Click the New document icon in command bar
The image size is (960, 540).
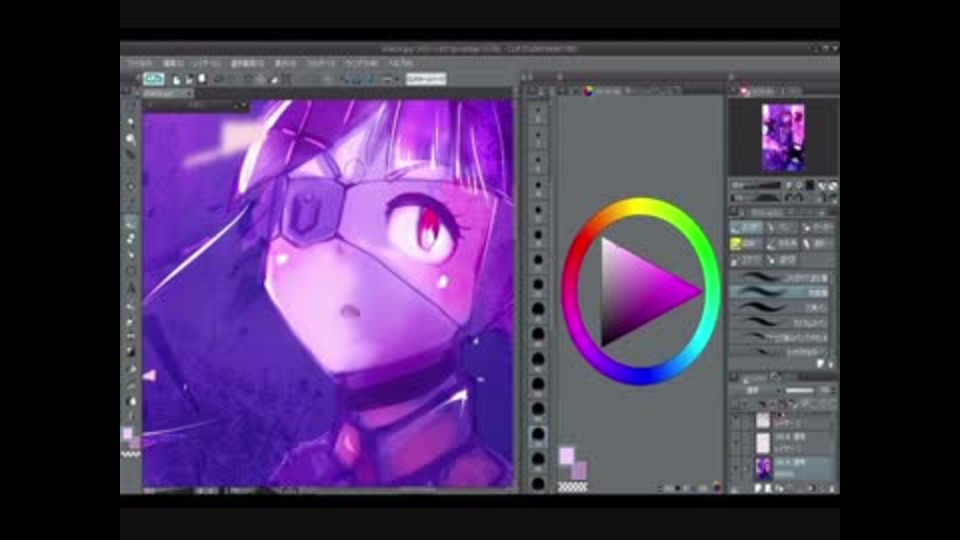click(x=176, y=79)
